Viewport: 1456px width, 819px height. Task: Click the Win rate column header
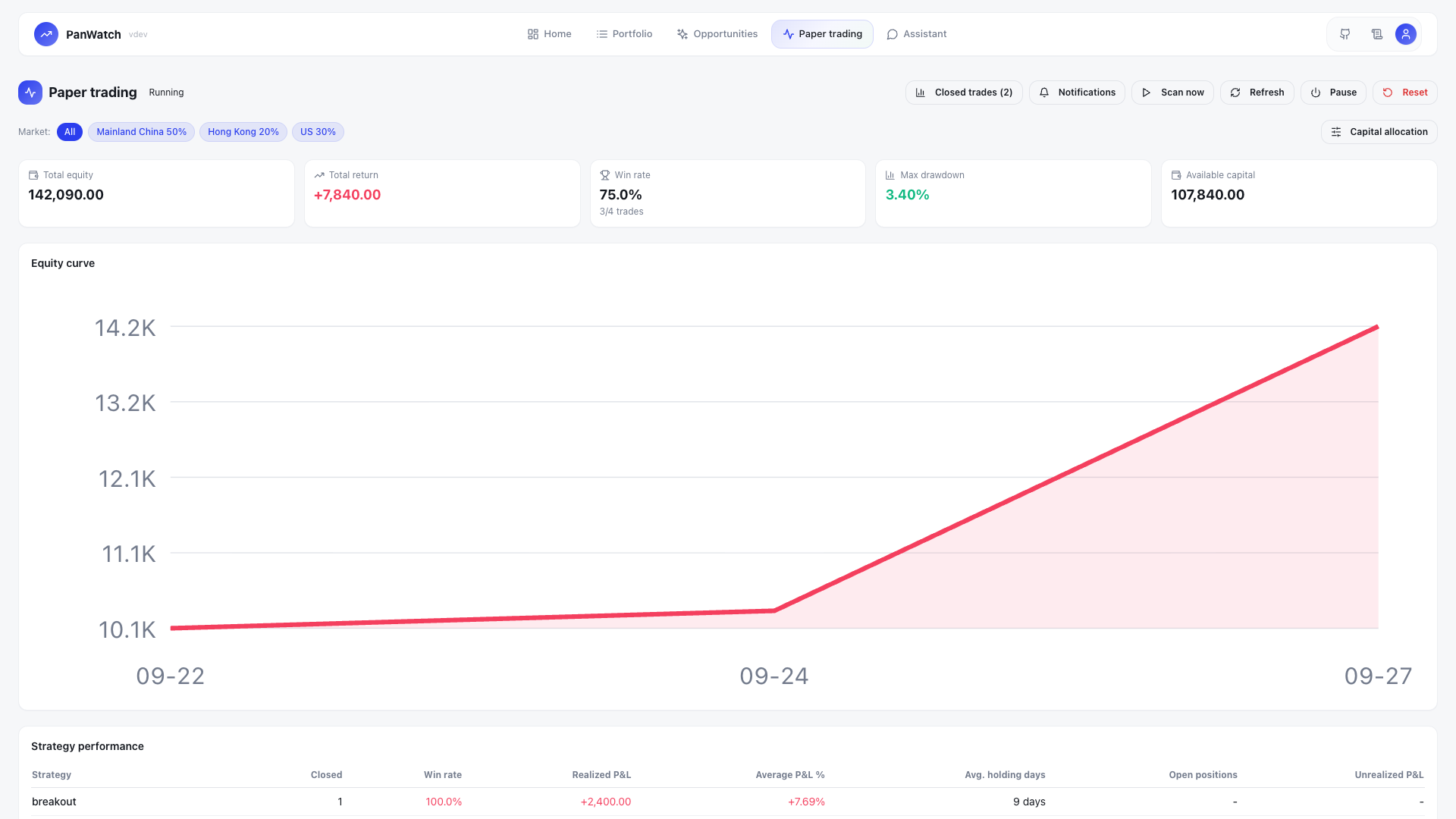pos(442,775)
